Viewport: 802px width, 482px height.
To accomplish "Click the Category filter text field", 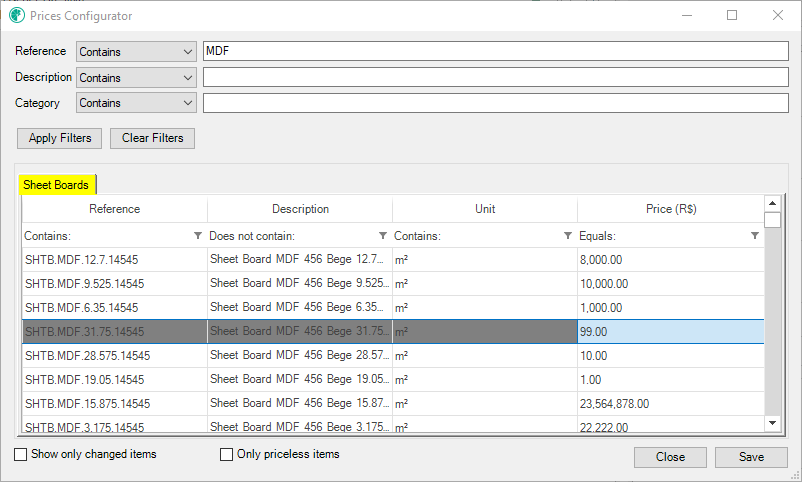I will pyautogui.click(x=496, y=103).
